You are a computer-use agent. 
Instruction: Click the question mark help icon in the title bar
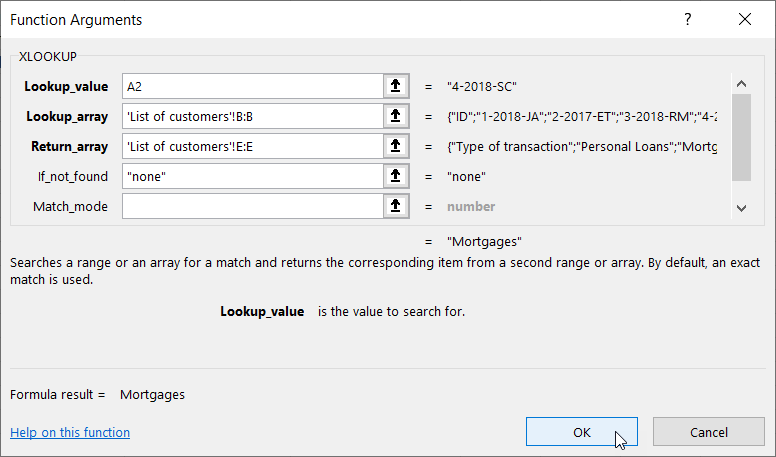[x=687, y=20]
